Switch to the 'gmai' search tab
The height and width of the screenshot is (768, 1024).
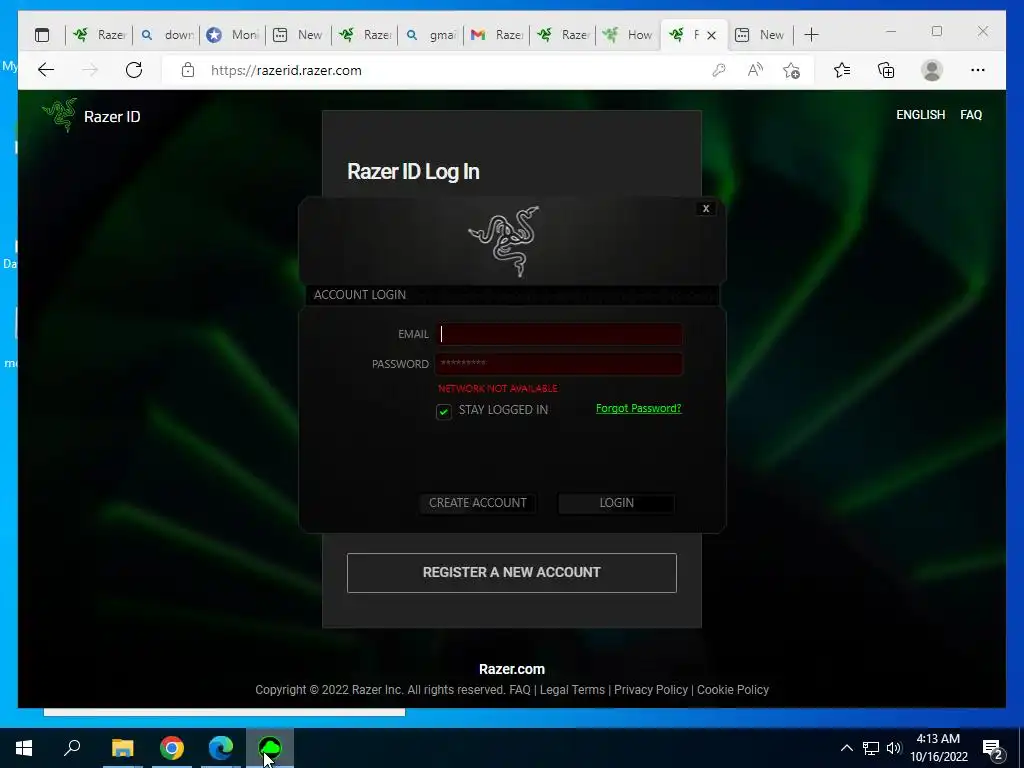click(x=431, y=35)
